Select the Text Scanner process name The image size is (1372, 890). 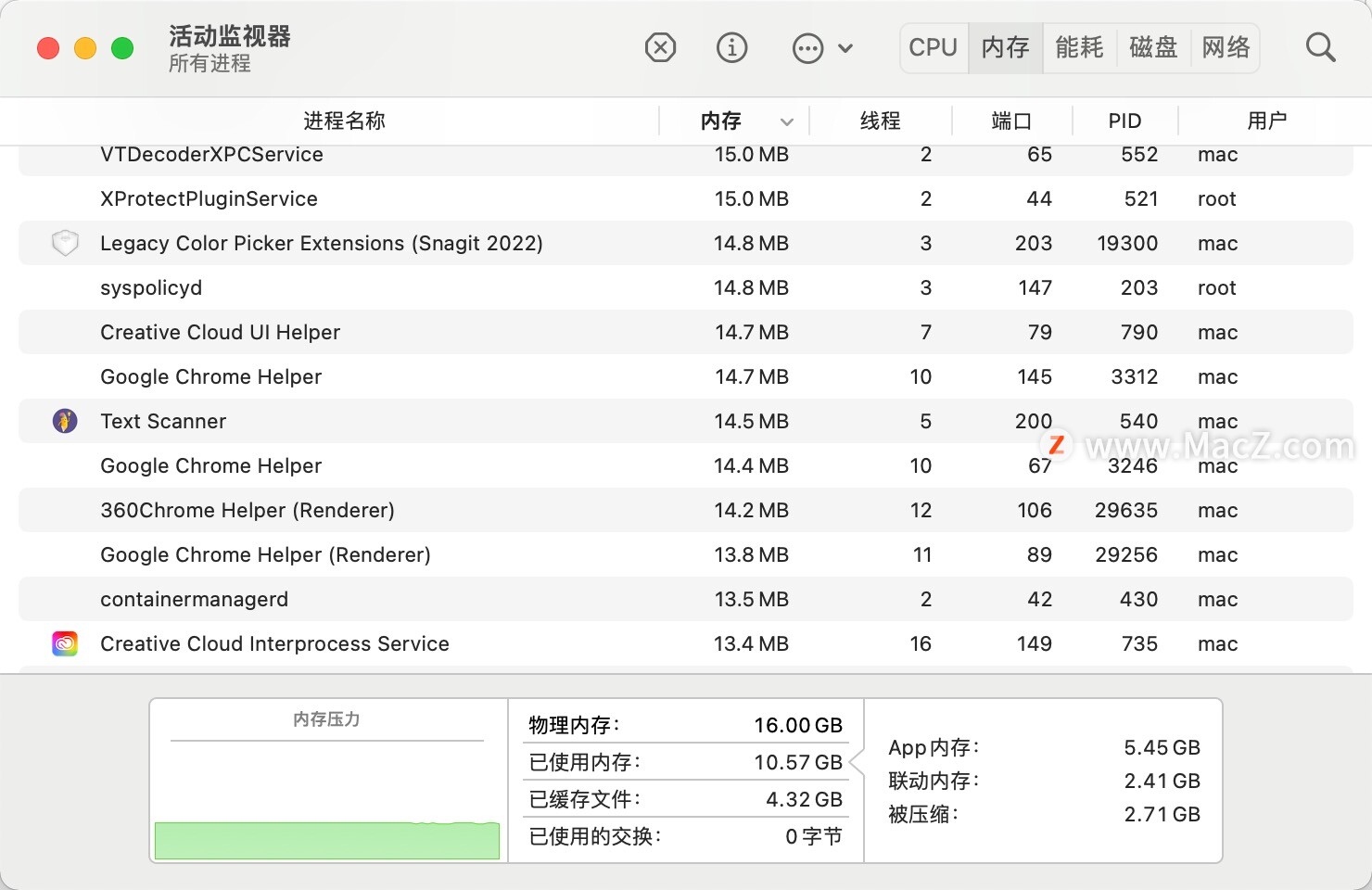(x=163, y=421)
